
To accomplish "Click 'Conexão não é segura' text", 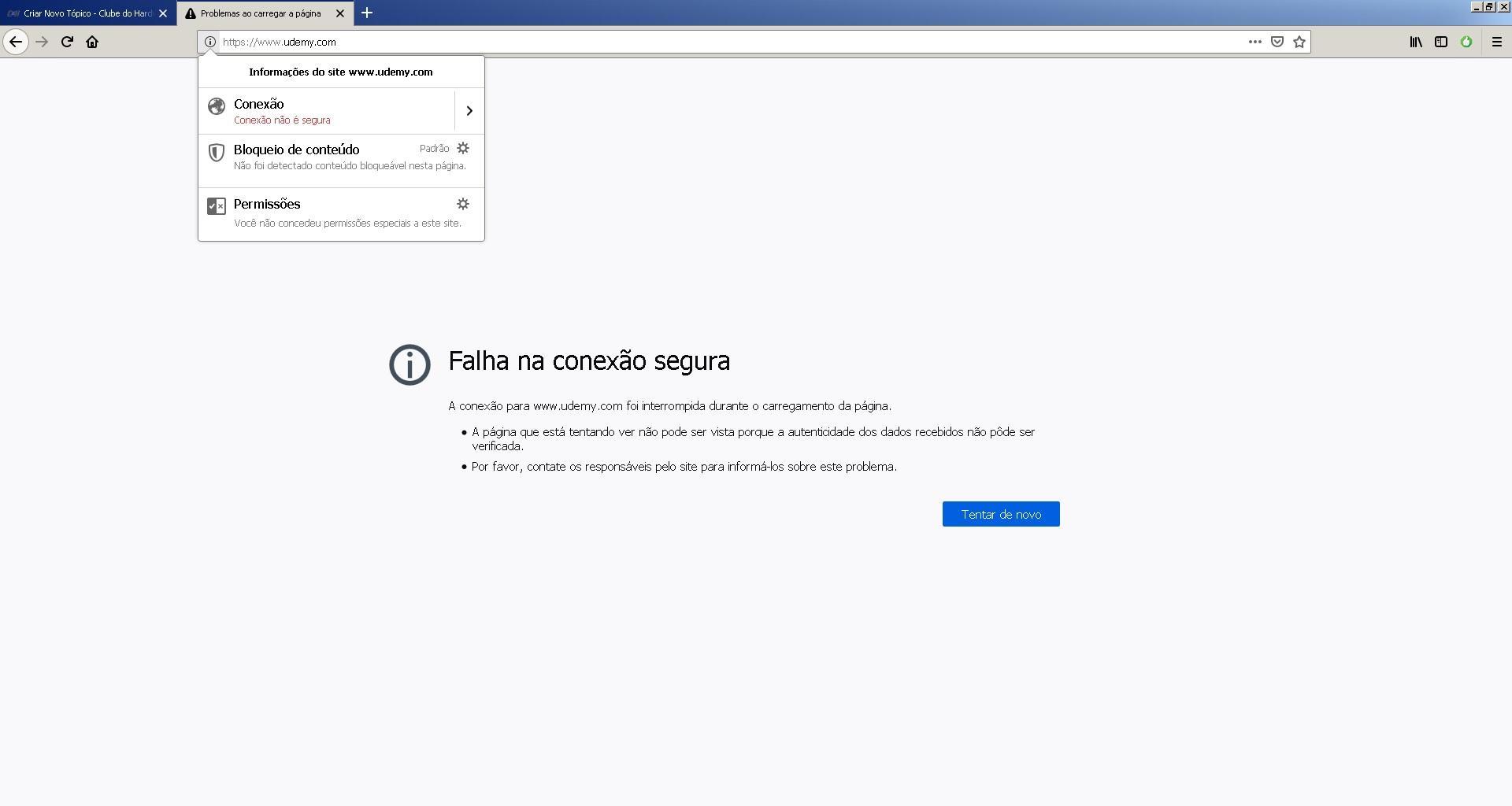I will (x=282, y=120).
